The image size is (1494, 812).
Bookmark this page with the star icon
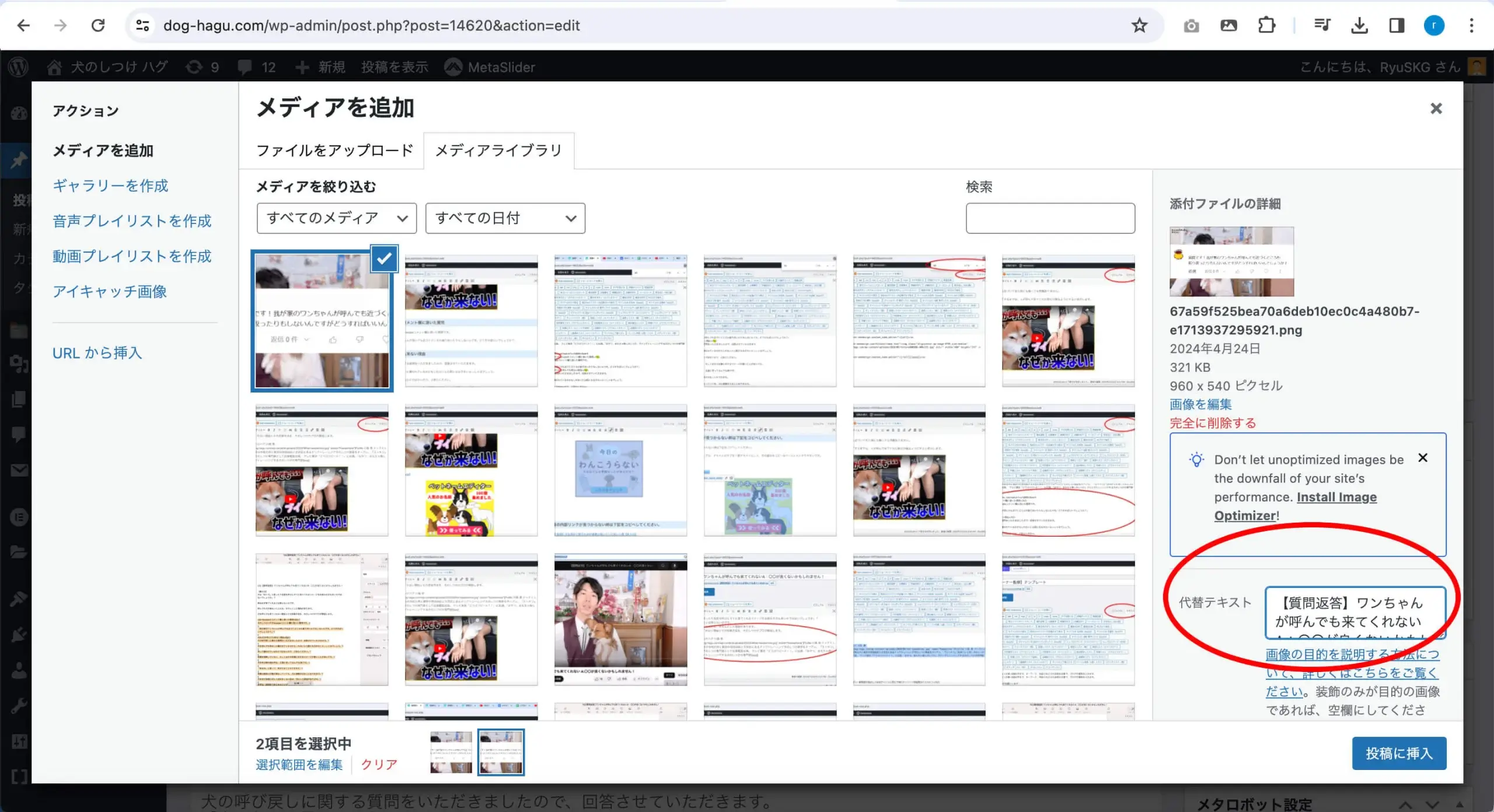click(1139, 25)
